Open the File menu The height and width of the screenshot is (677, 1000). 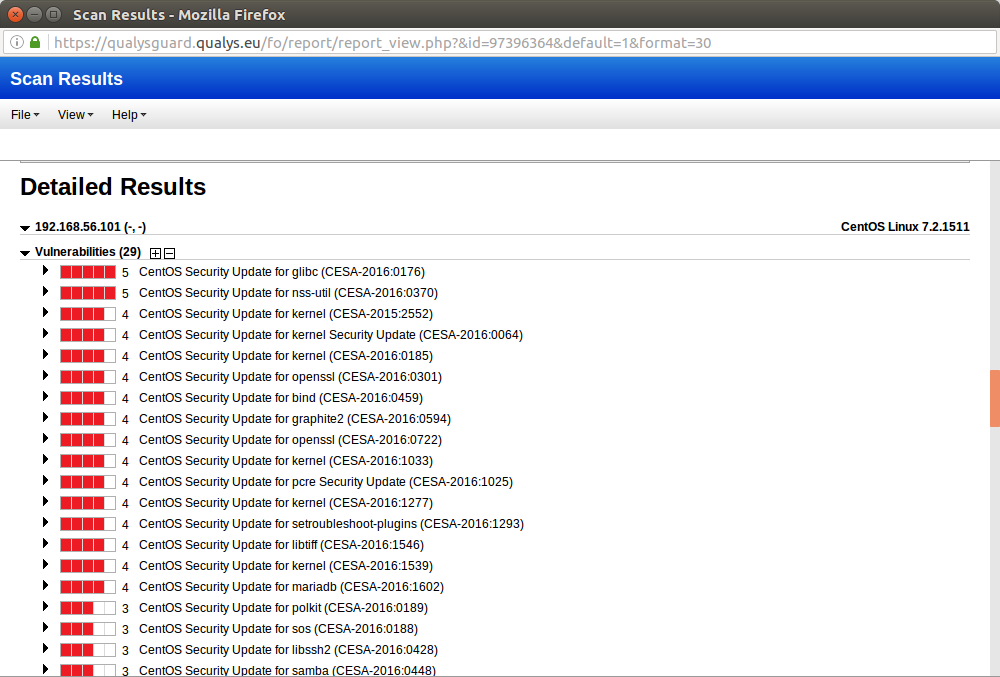tap(25, 115)
